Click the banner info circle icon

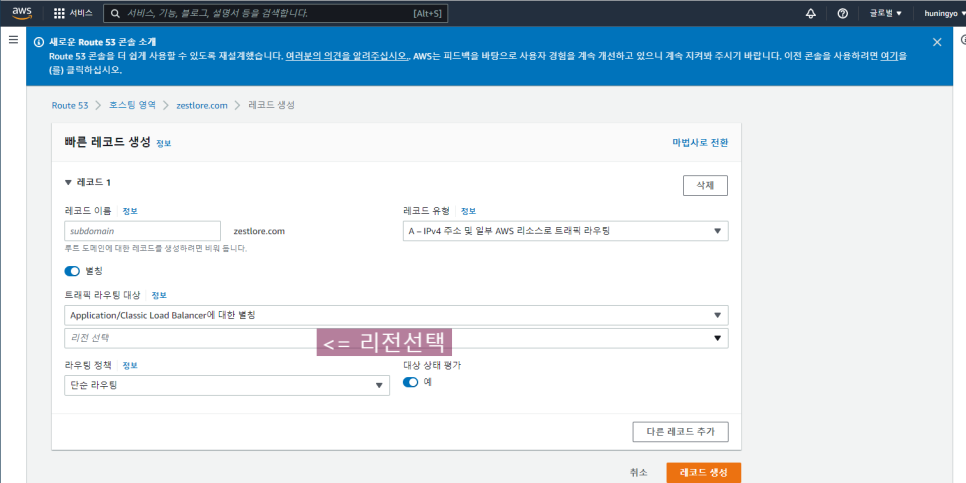[x=39, y=43]
